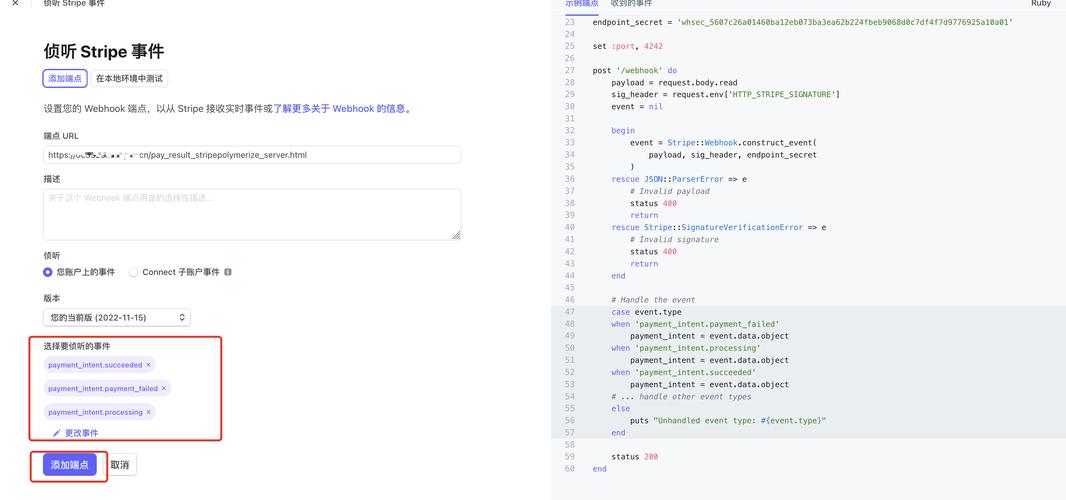1066x500 pixels.
Task: Click info icon beside Connect 子账户事件
Action: coord(228,272)
